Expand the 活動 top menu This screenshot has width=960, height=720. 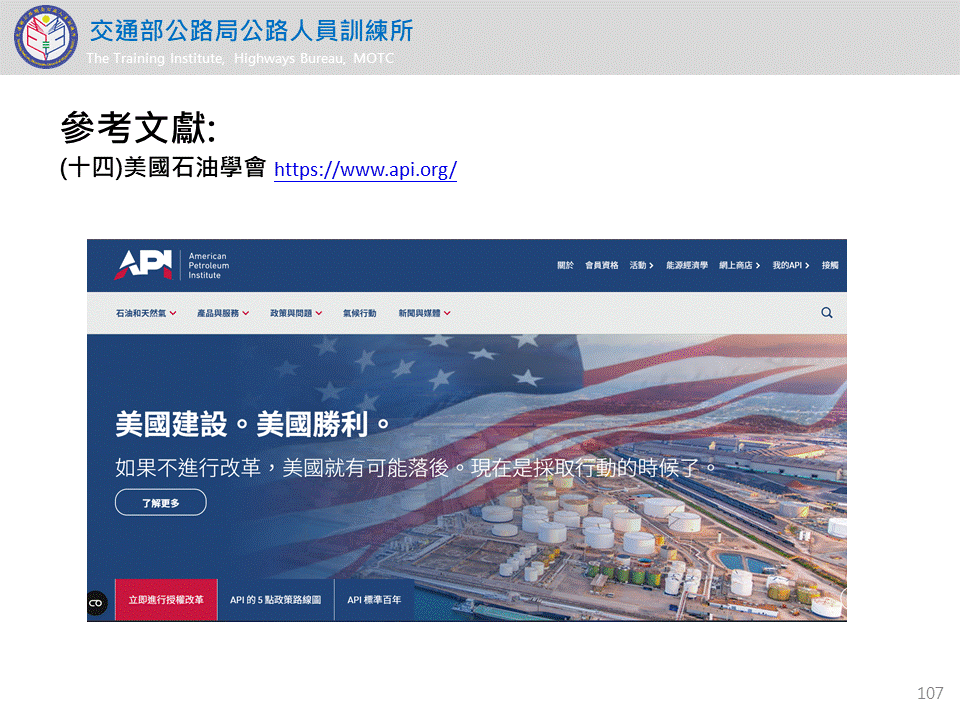click(641, 266)
